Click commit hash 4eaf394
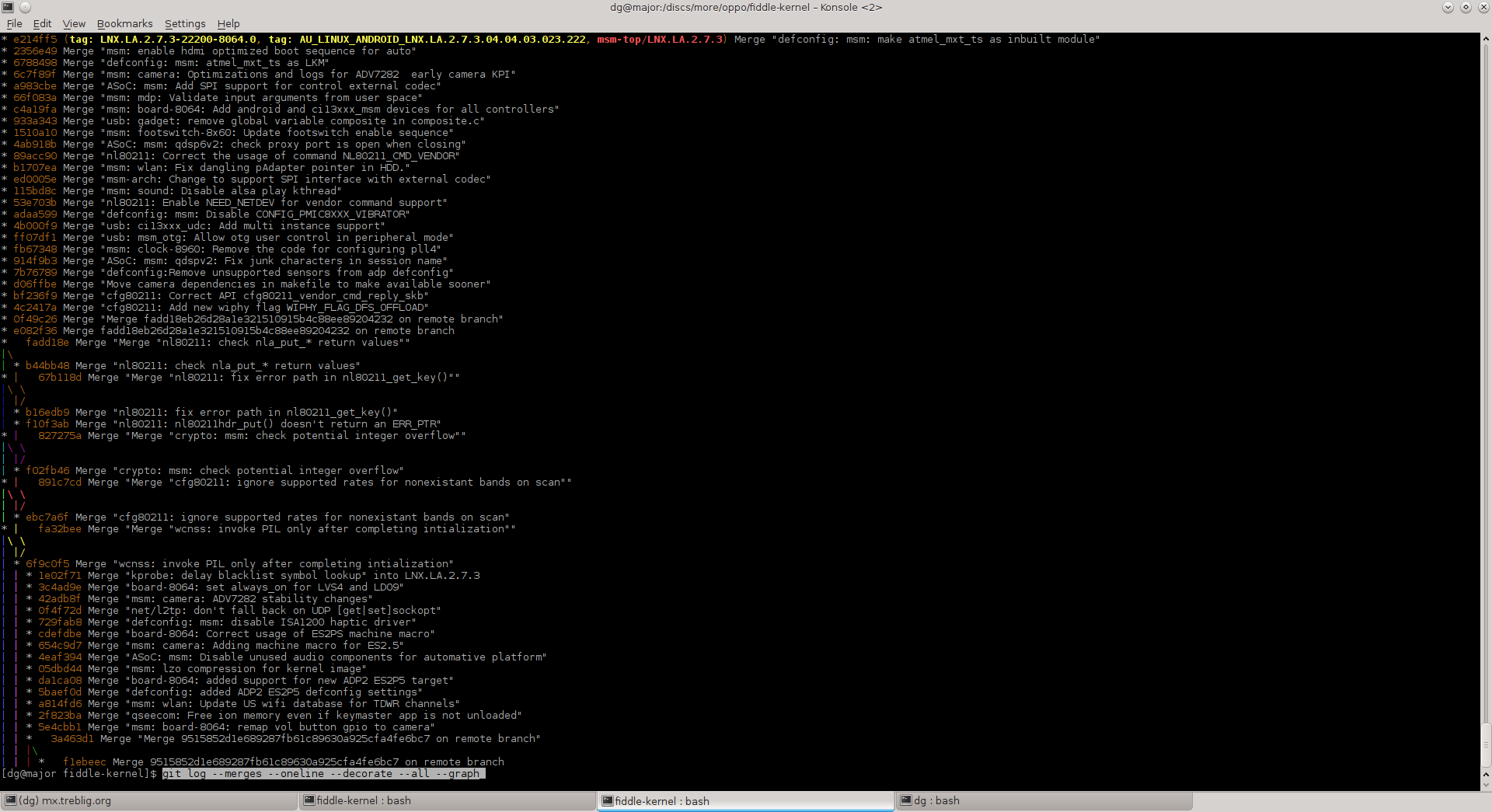Screen dimensions: 1492x812 coord(60,657)
